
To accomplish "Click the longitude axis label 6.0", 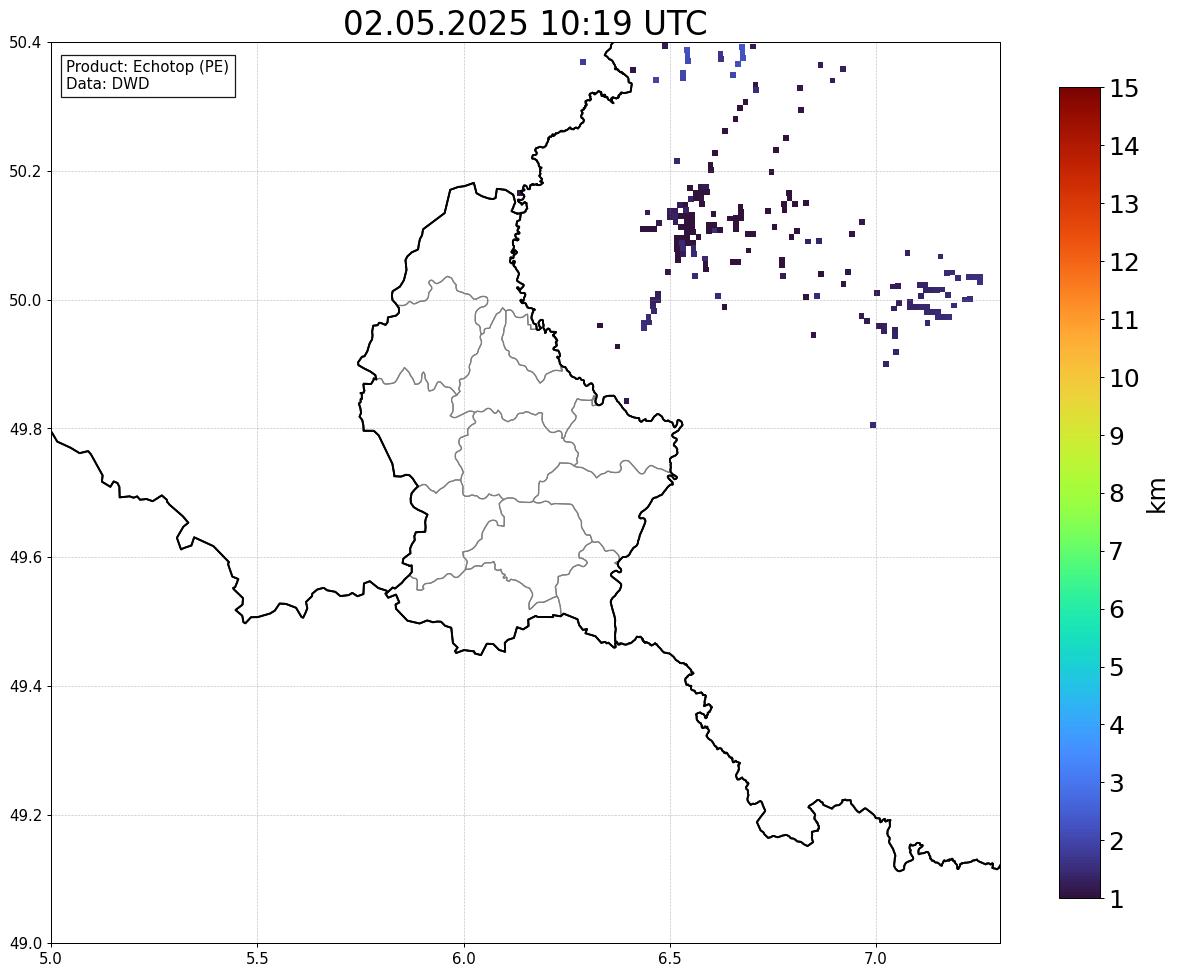I will tap(464, 959).
